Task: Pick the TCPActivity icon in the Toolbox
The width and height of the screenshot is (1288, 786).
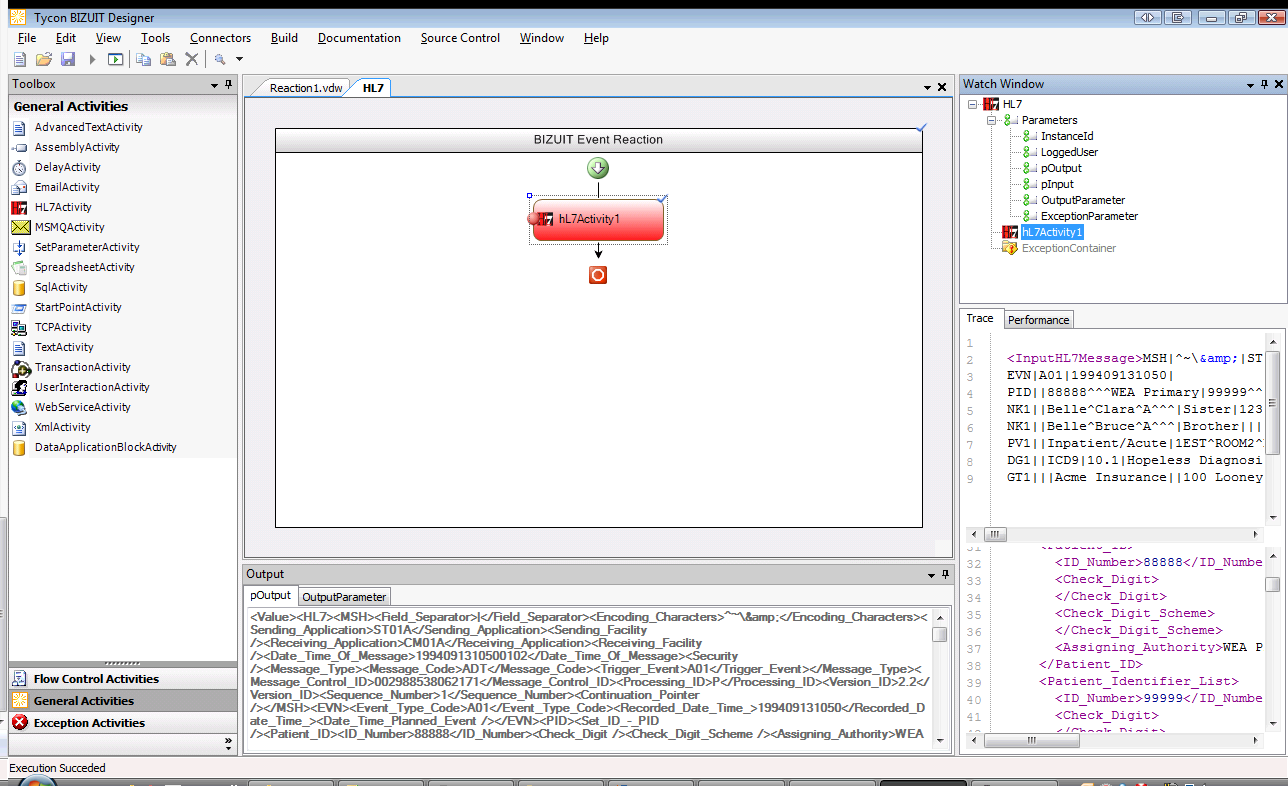Action: (19, 327)
